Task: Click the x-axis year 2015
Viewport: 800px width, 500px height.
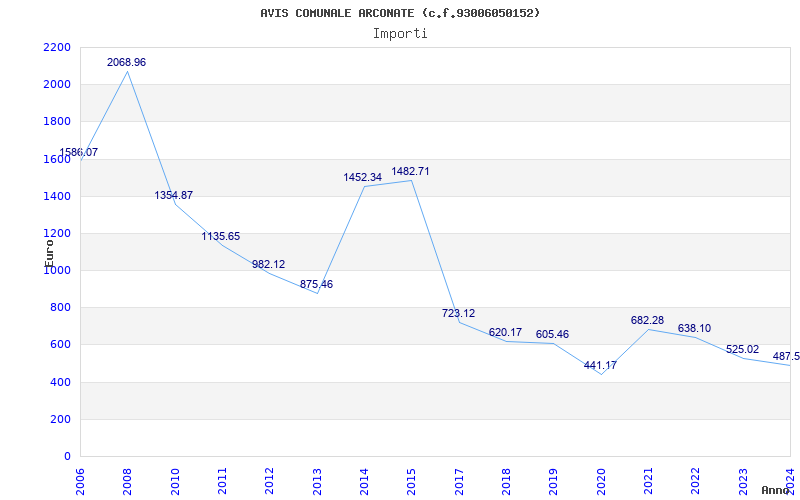Action: 412,481
